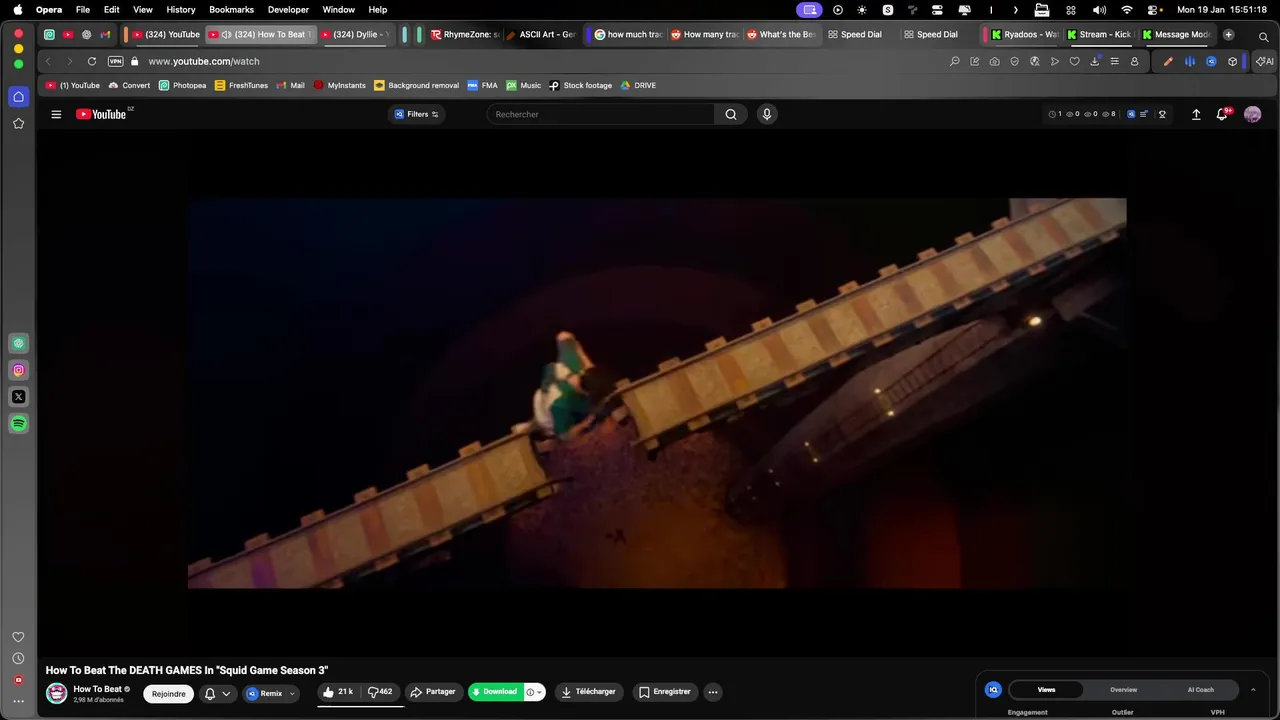Start voice search with microphone icon
1280x720 pixels.
767,114
